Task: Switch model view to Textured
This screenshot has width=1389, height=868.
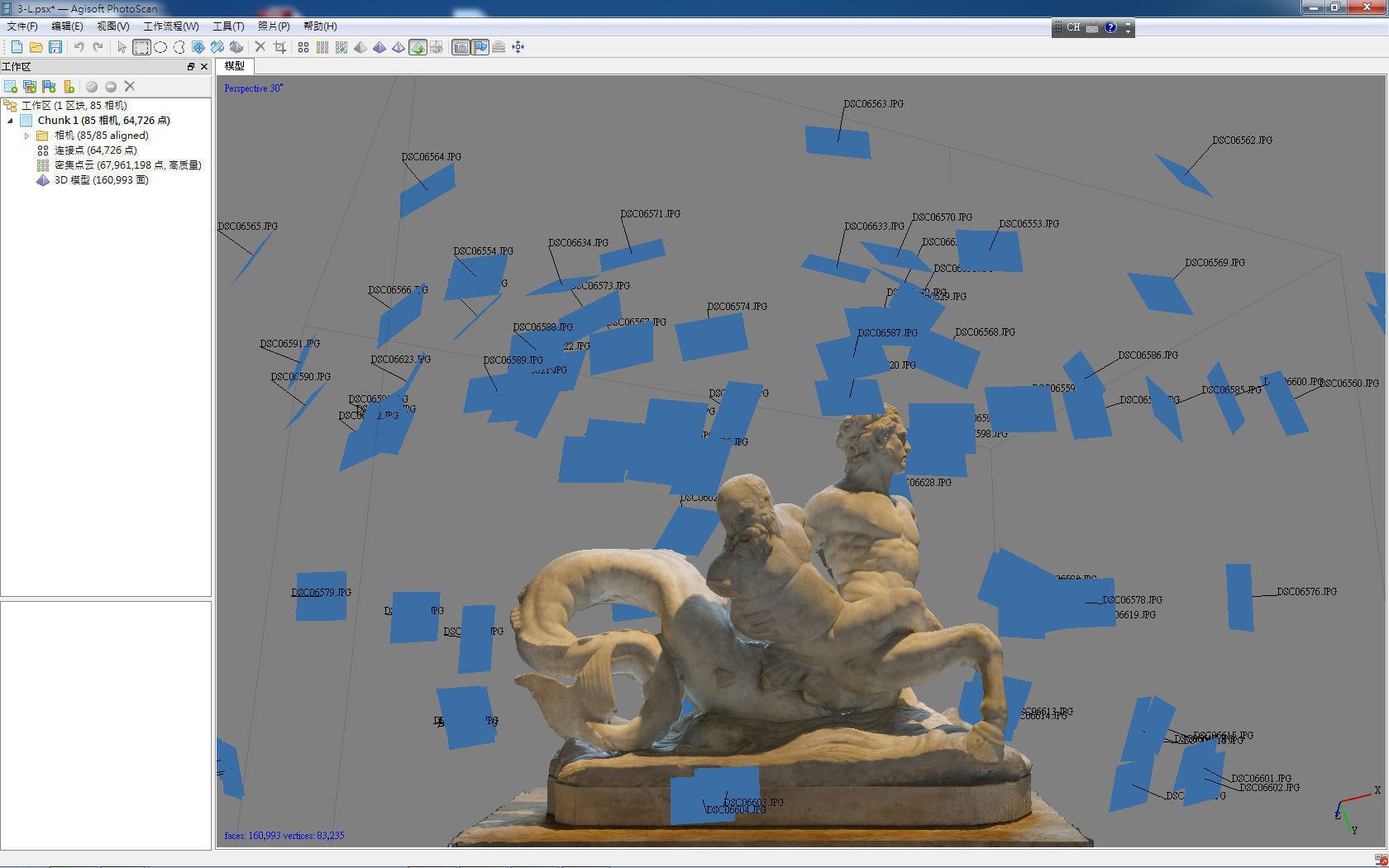Action: 418,47
